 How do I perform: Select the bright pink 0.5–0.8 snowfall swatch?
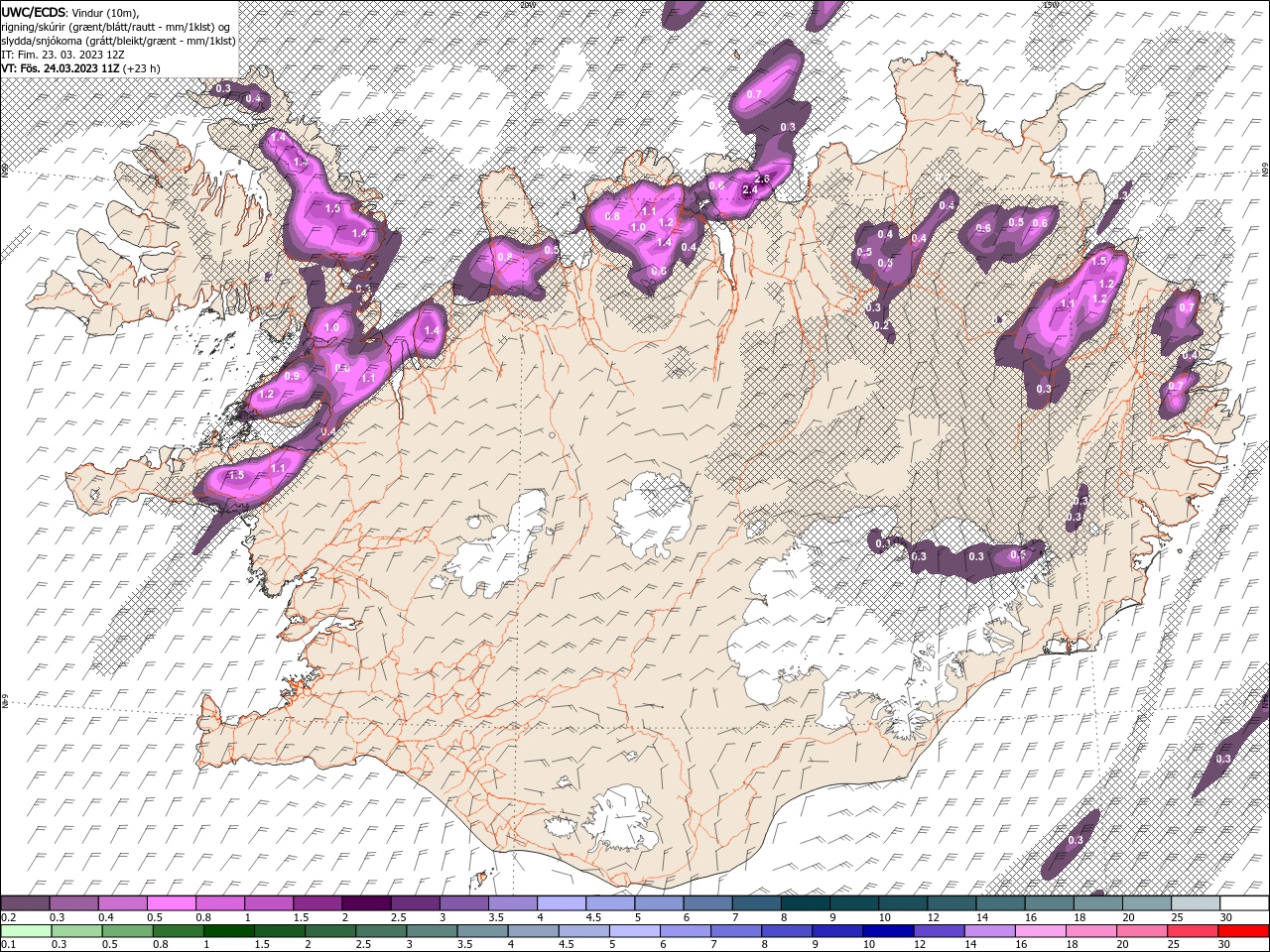(172, 903)
